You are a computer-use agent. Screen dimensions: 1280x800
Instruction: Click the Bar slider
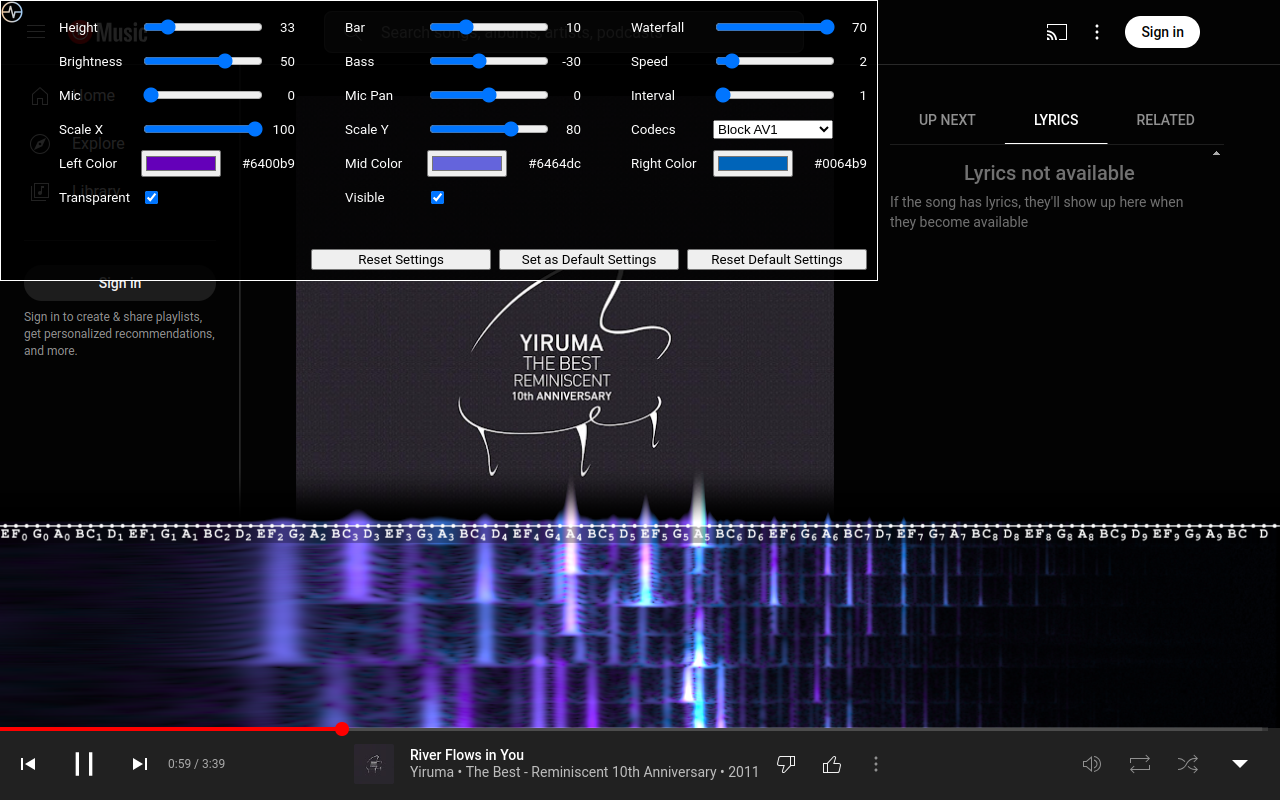pos(489,28)
